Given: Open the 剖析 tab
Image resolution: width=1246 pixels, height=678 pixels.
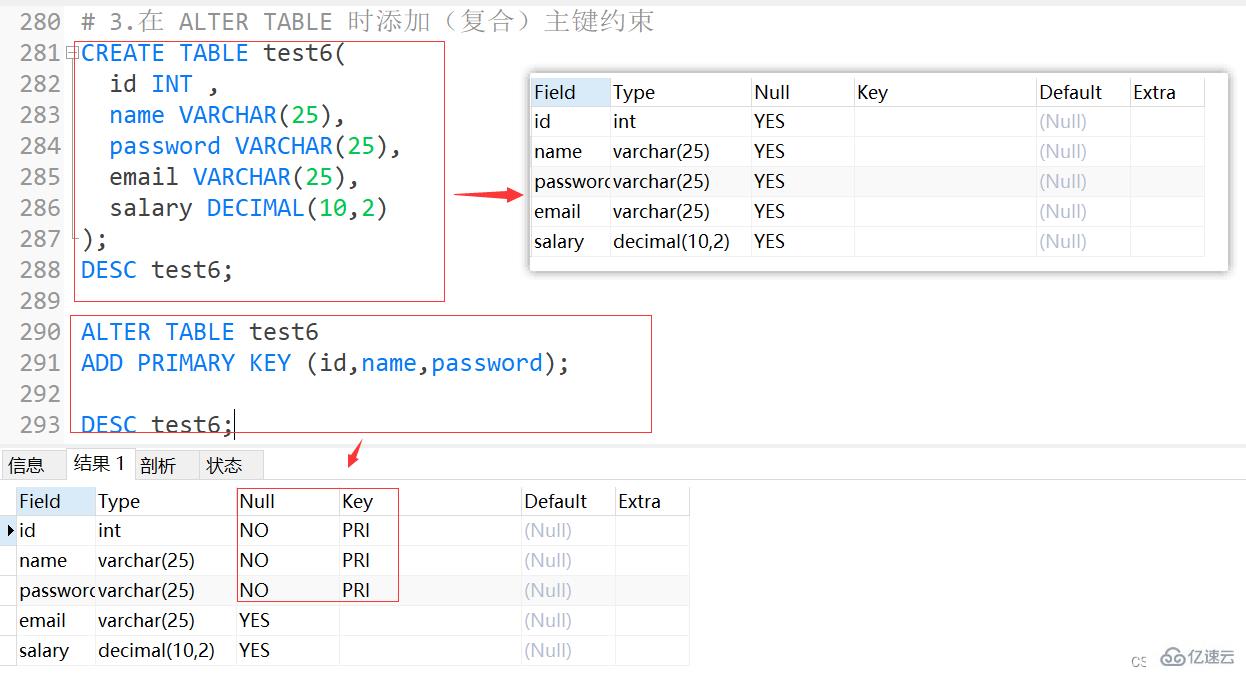Looking at the screenshot, I should tap(157, 463).
